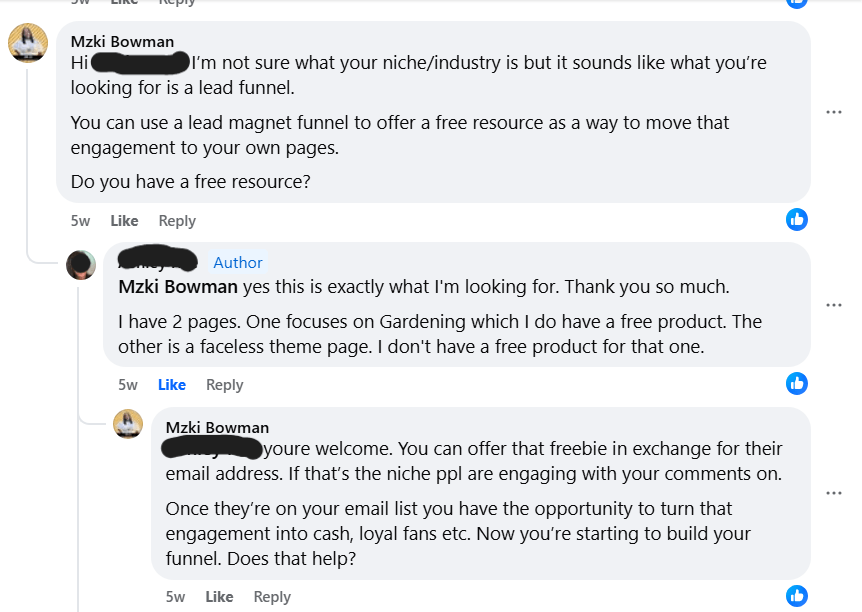Open more options for the freebie reply
This screenshot has height=612, width=862.
(x=834, y=493)
